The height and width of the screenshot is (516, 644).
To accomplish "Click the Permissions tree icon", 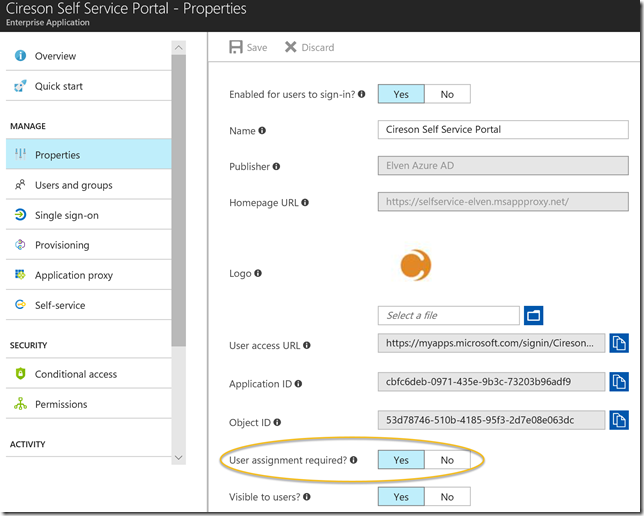I will click(20, 404).
